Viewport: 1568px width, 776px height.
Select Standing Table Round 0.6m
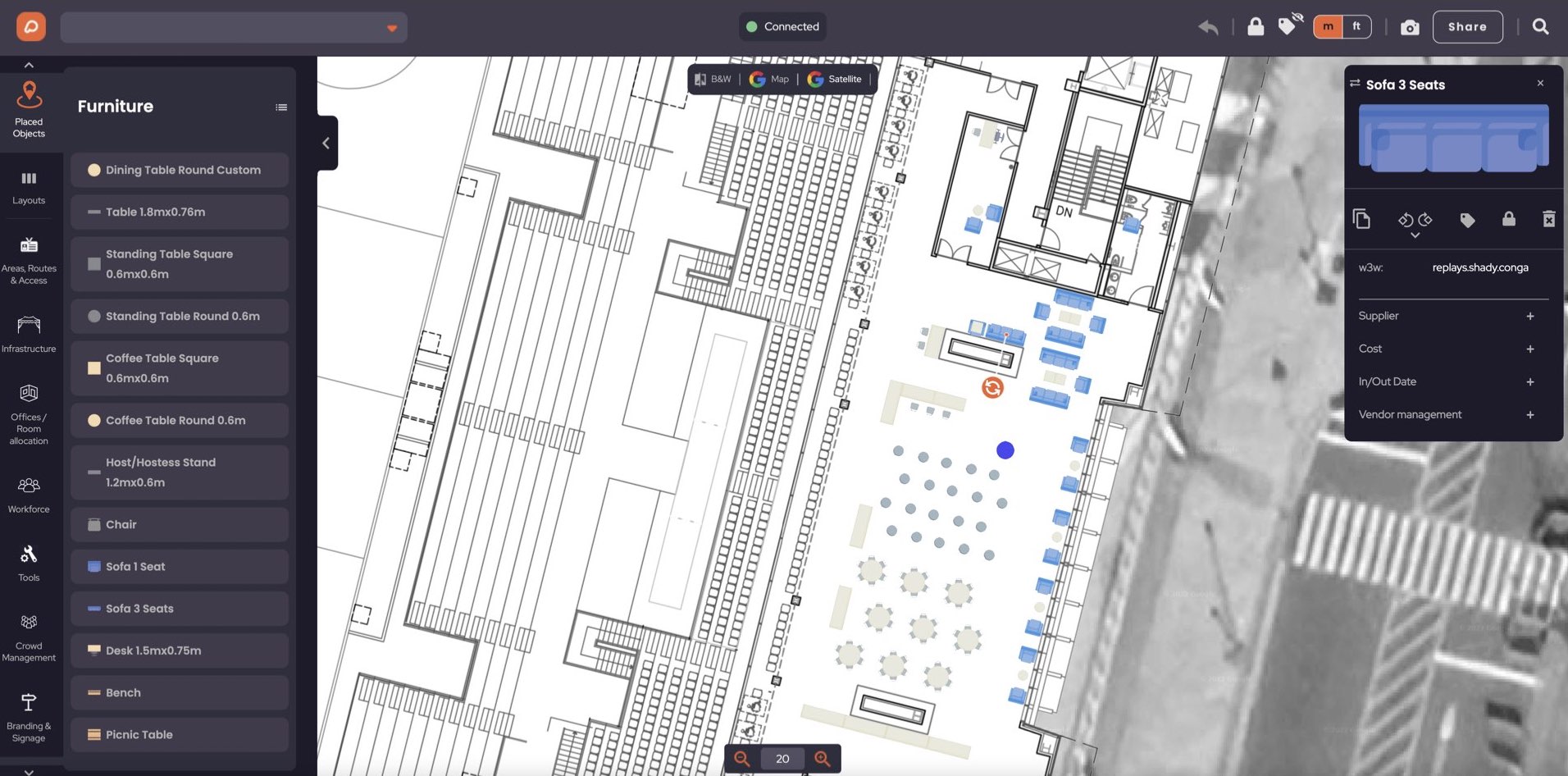(180, 316)
